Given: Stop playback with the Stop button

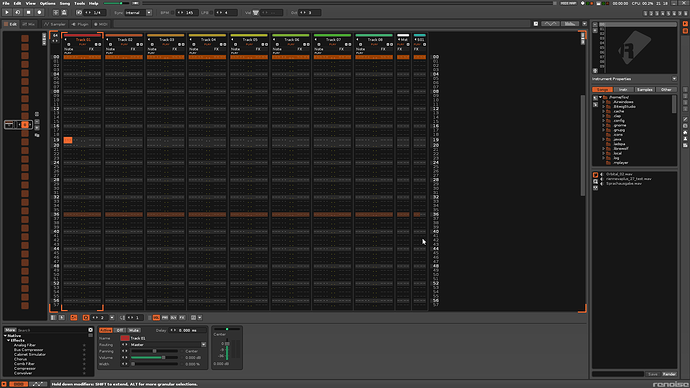Looking at the screenshot, I should pyautogui.click(x=29, y=13).
